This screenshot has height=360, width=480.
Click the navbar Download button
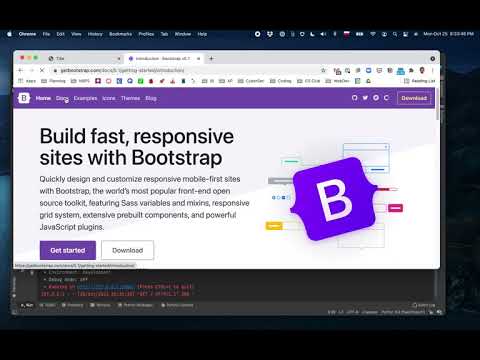coord(414,98)
